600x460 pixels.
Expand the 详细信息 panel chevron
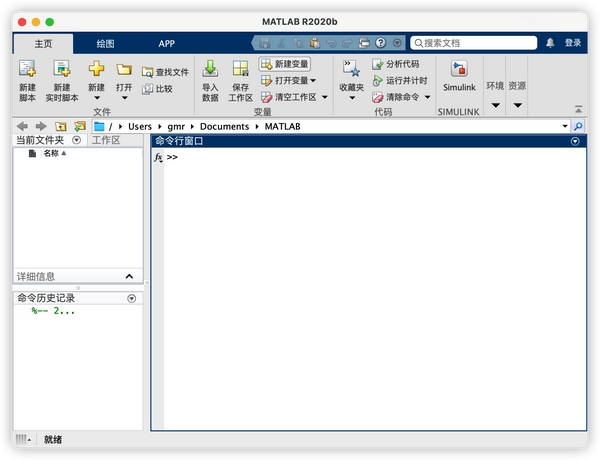tap(129, 276)
